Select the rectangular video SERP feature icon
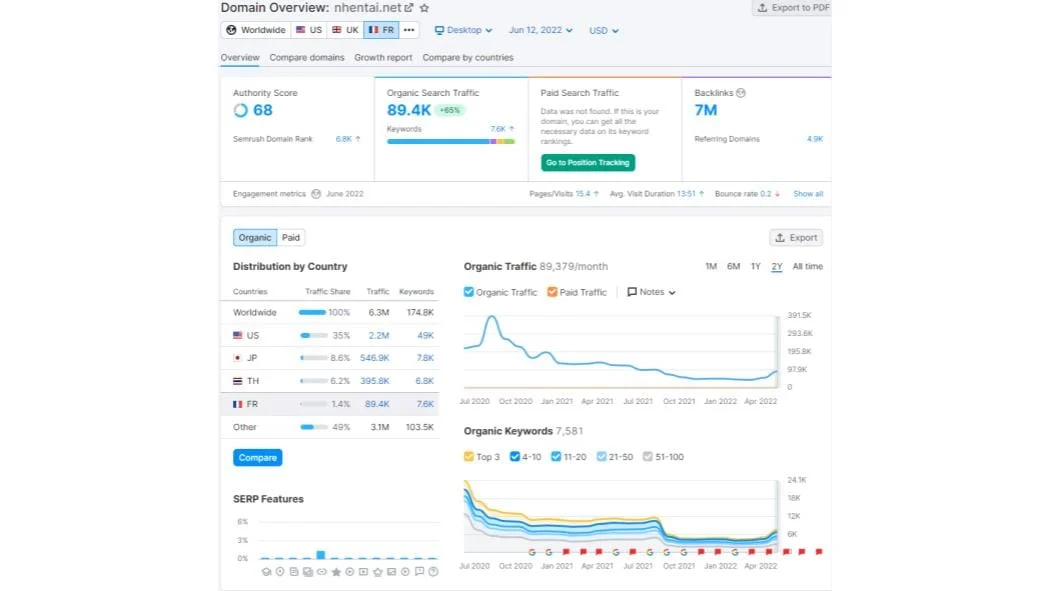Screen dimensions: 1050x591 pos(363,572)
